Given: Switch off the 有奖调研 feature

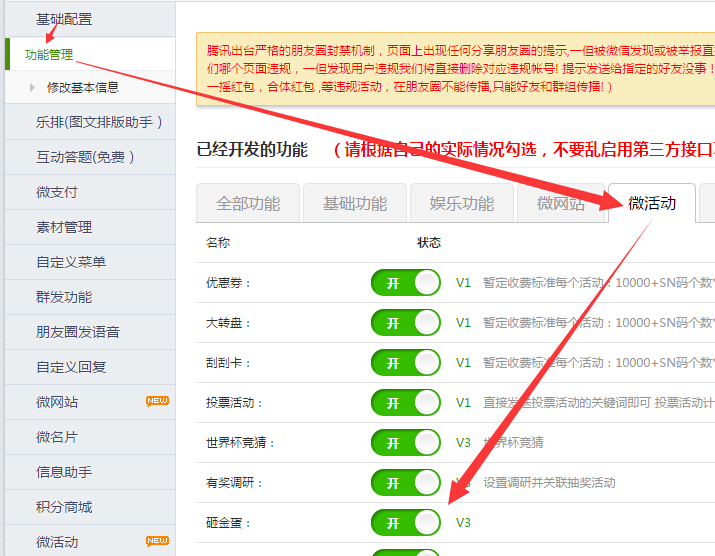Looking at the screenshot, I should coord(405,483).
